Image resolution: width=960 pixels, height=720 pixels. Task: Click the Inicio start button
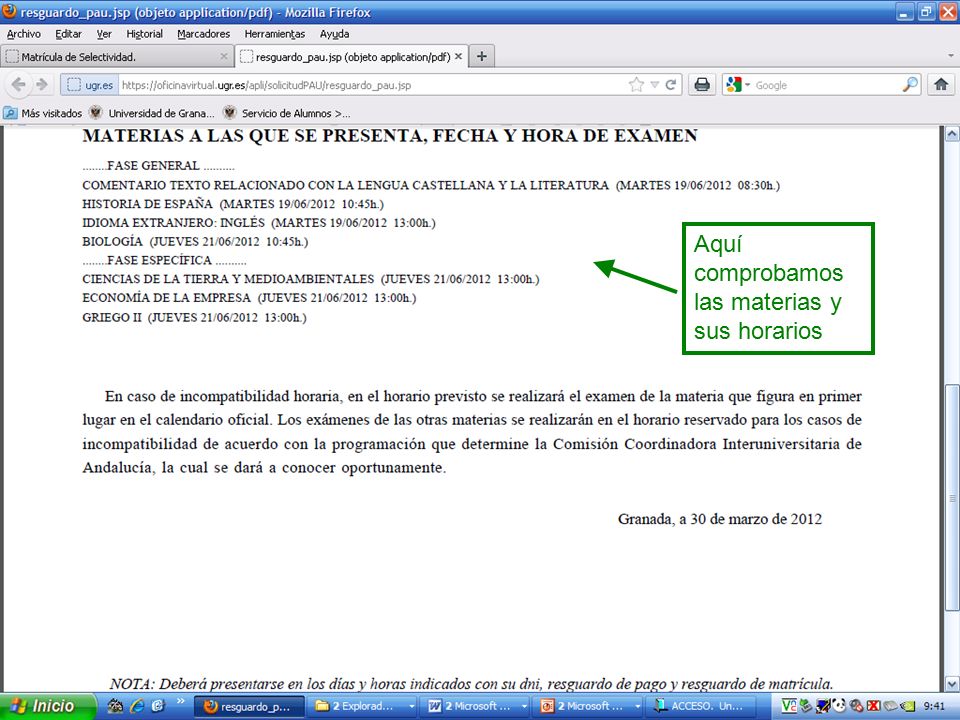[x=48, y=706]
